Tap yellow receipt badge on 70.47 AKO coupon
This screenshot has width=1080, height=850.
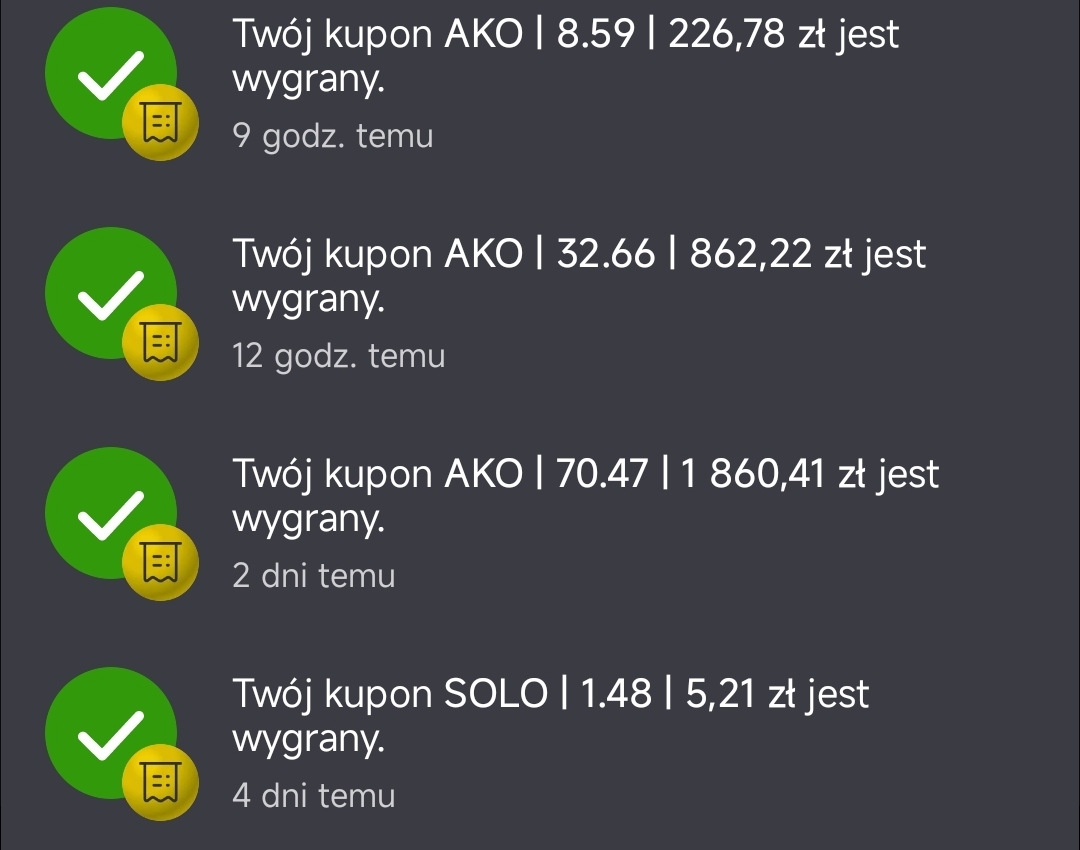[160, 563]
